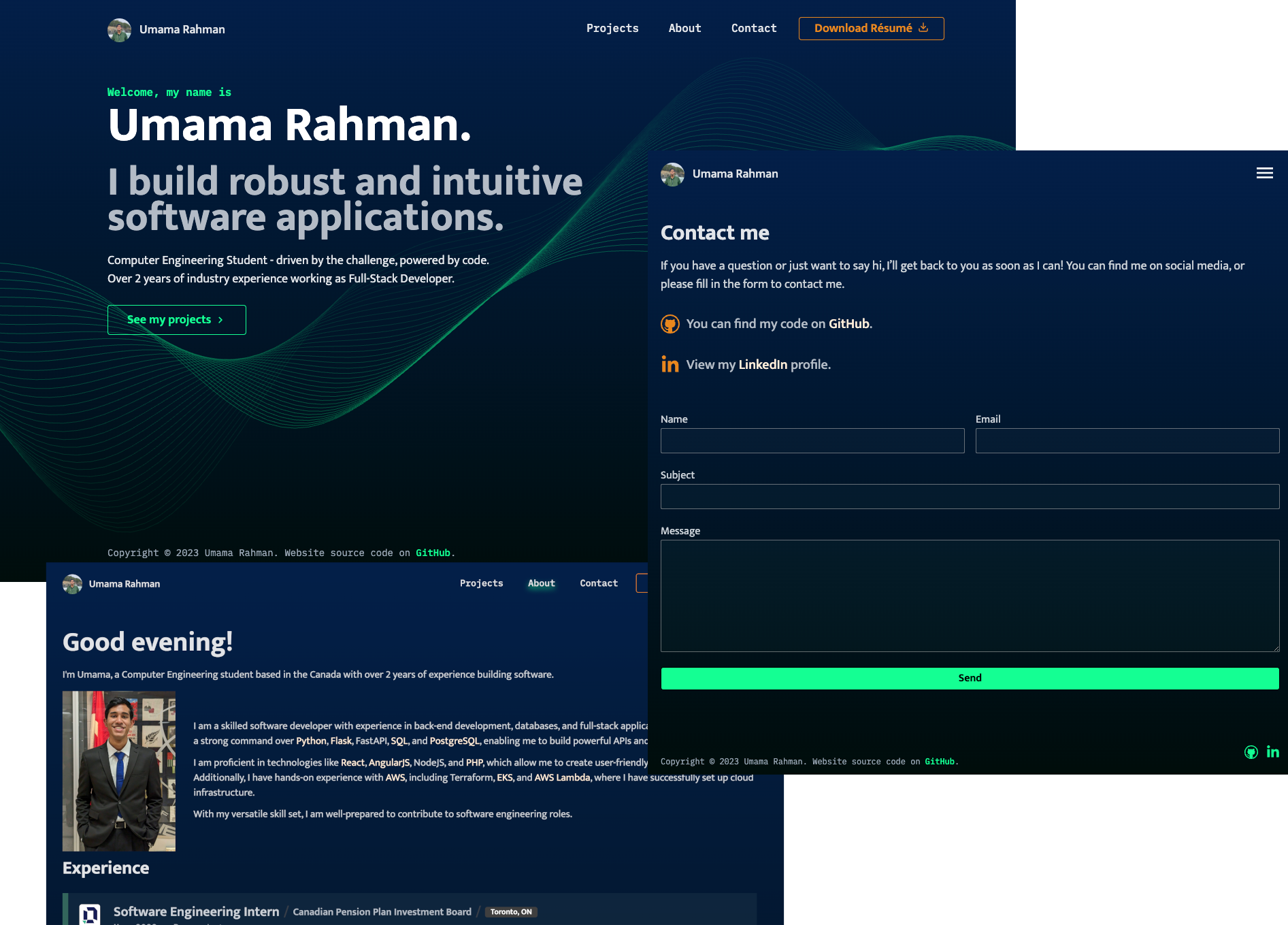Open the About nav item on the home page
Viewport: 1288px width, 925px height.
coord(684,29)
